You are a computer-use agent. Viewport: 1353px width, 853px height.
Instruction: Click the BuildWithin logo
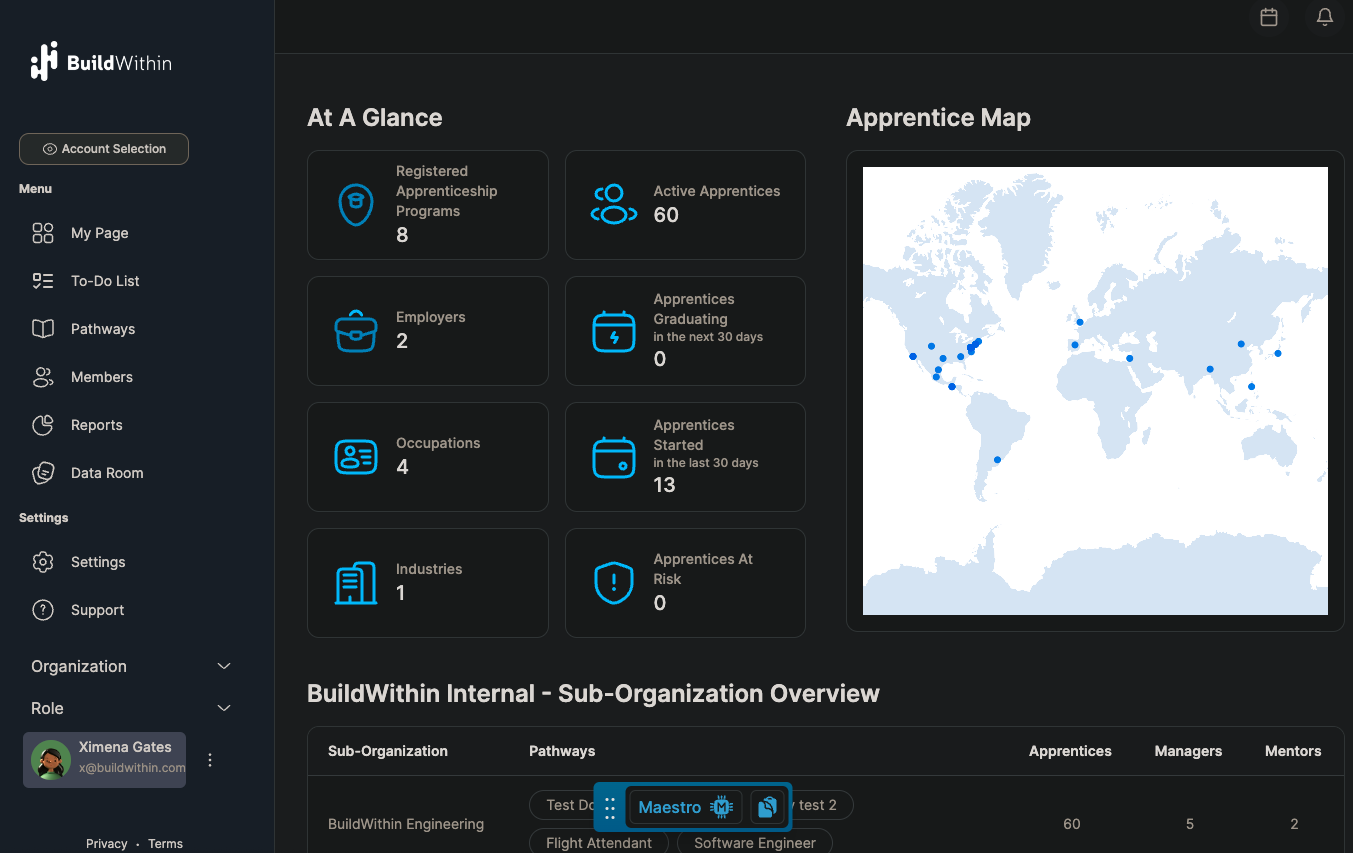[x=100, y=61]
